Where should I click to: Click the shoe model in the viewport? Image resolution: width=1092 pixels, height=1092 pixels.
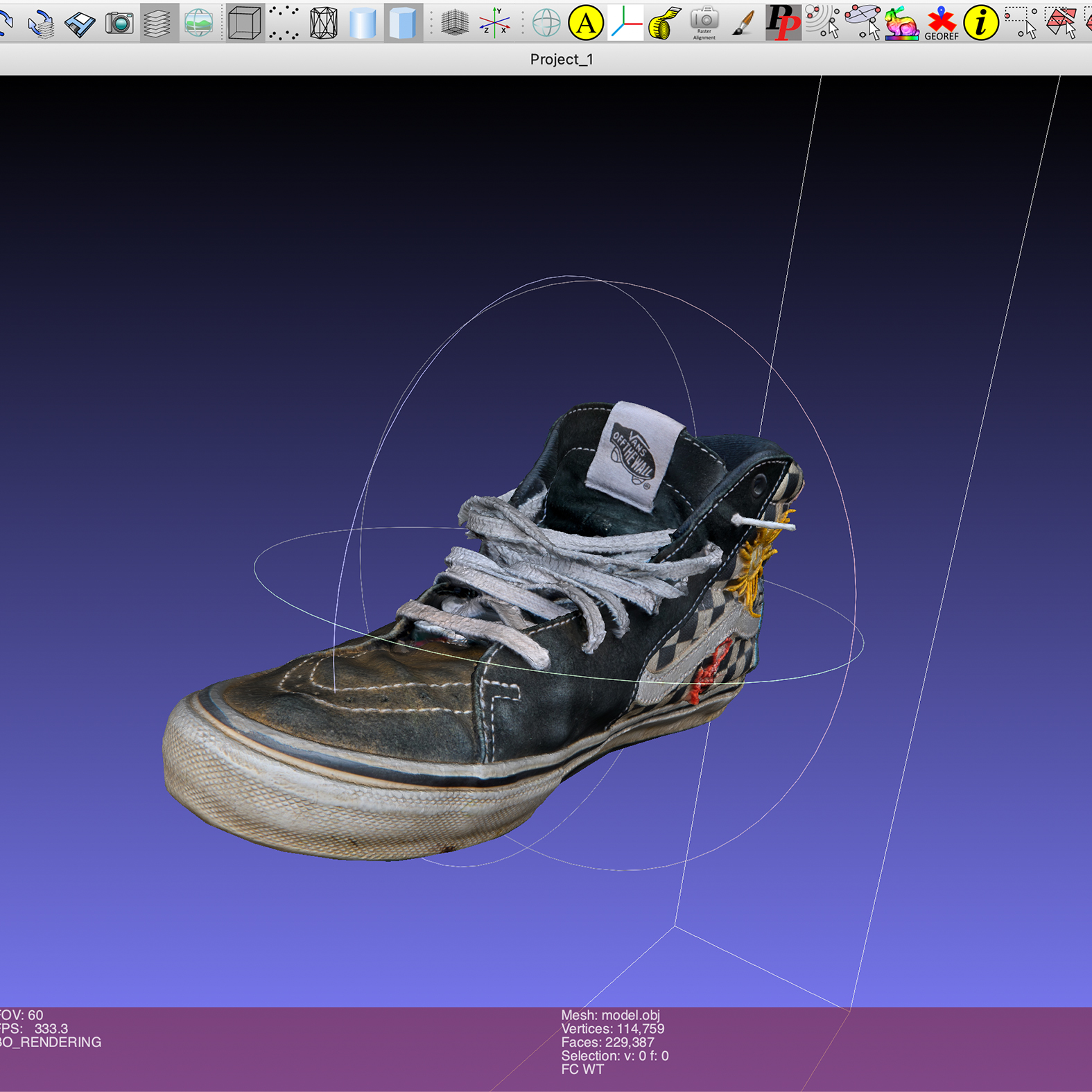tap(483, 630)
